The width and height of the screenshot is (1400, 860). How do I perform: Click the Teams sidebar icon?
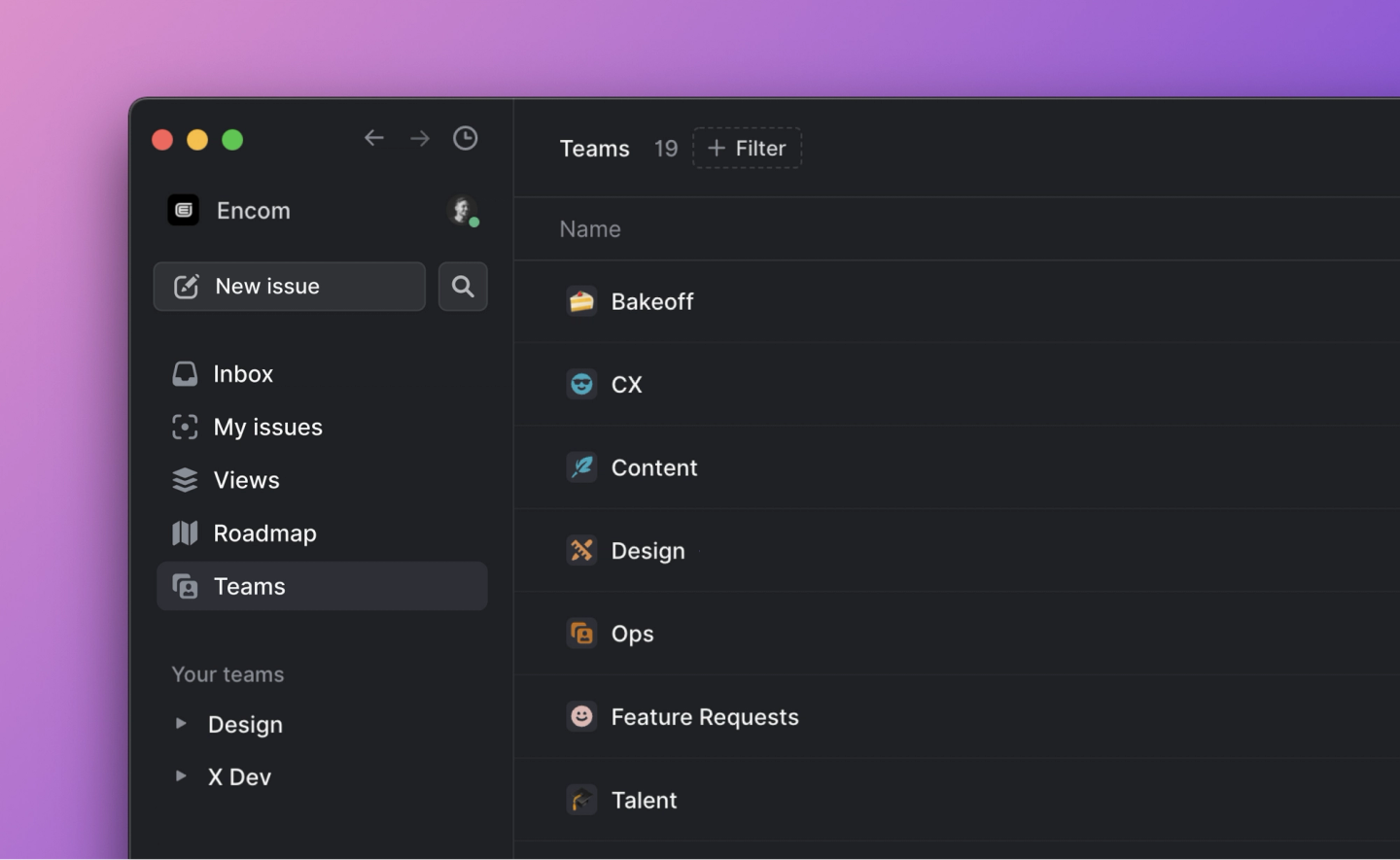click(185, 586)
